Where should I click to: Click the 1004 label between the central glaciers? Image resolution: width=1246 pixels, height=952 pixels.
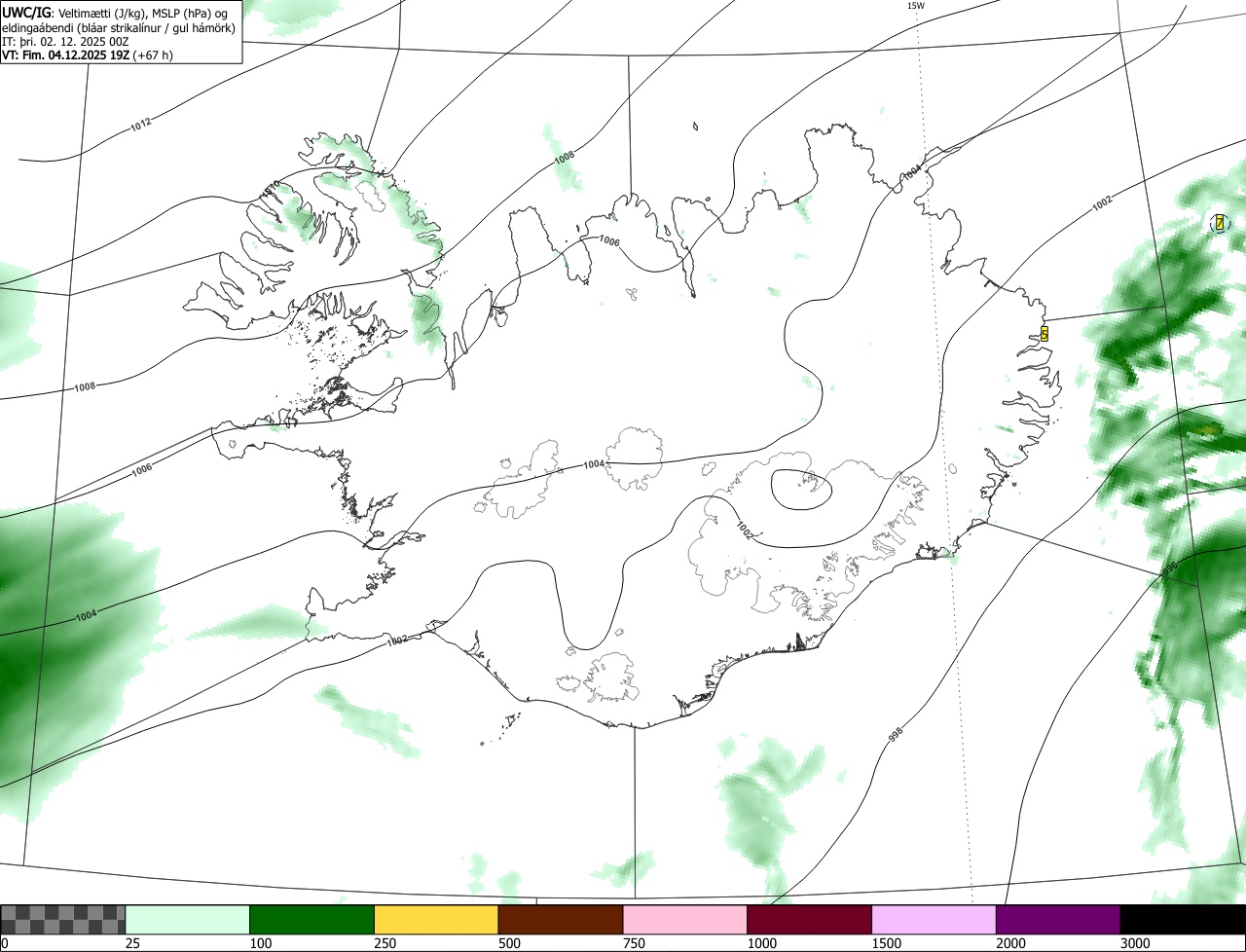[x=595, y=464]
